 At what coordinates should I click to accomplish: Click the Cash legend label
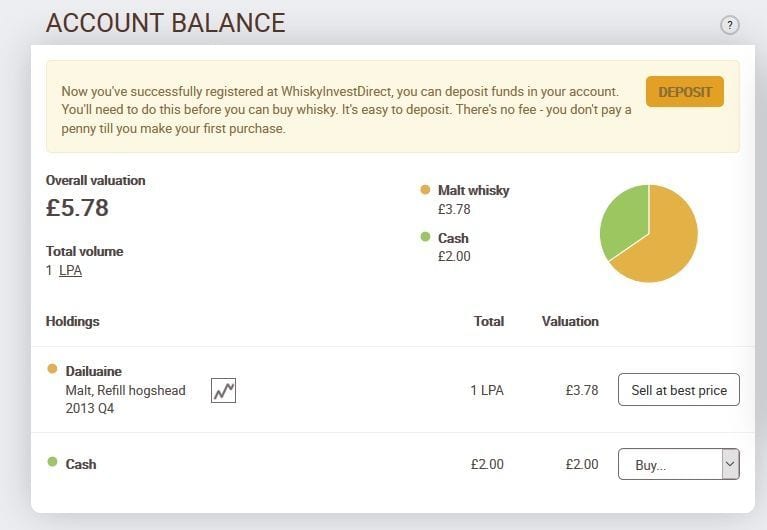pyautogui.click(x=453, y=238)
